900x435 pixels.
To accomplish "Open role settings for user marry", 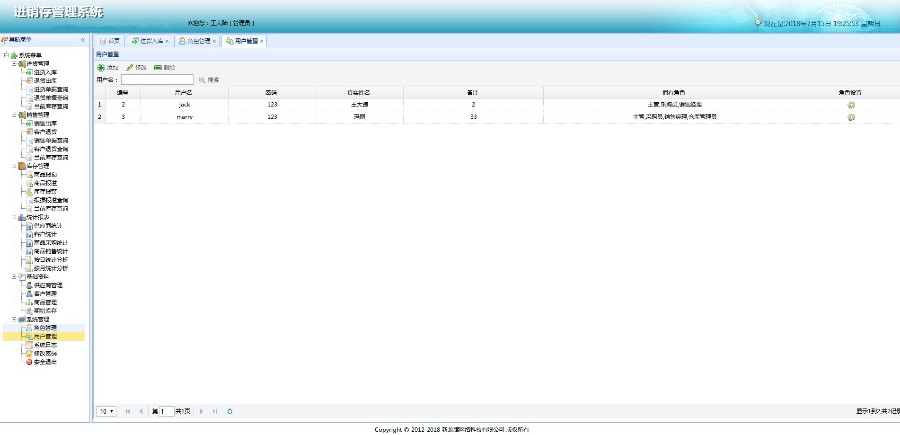I will tap(851, 116).
